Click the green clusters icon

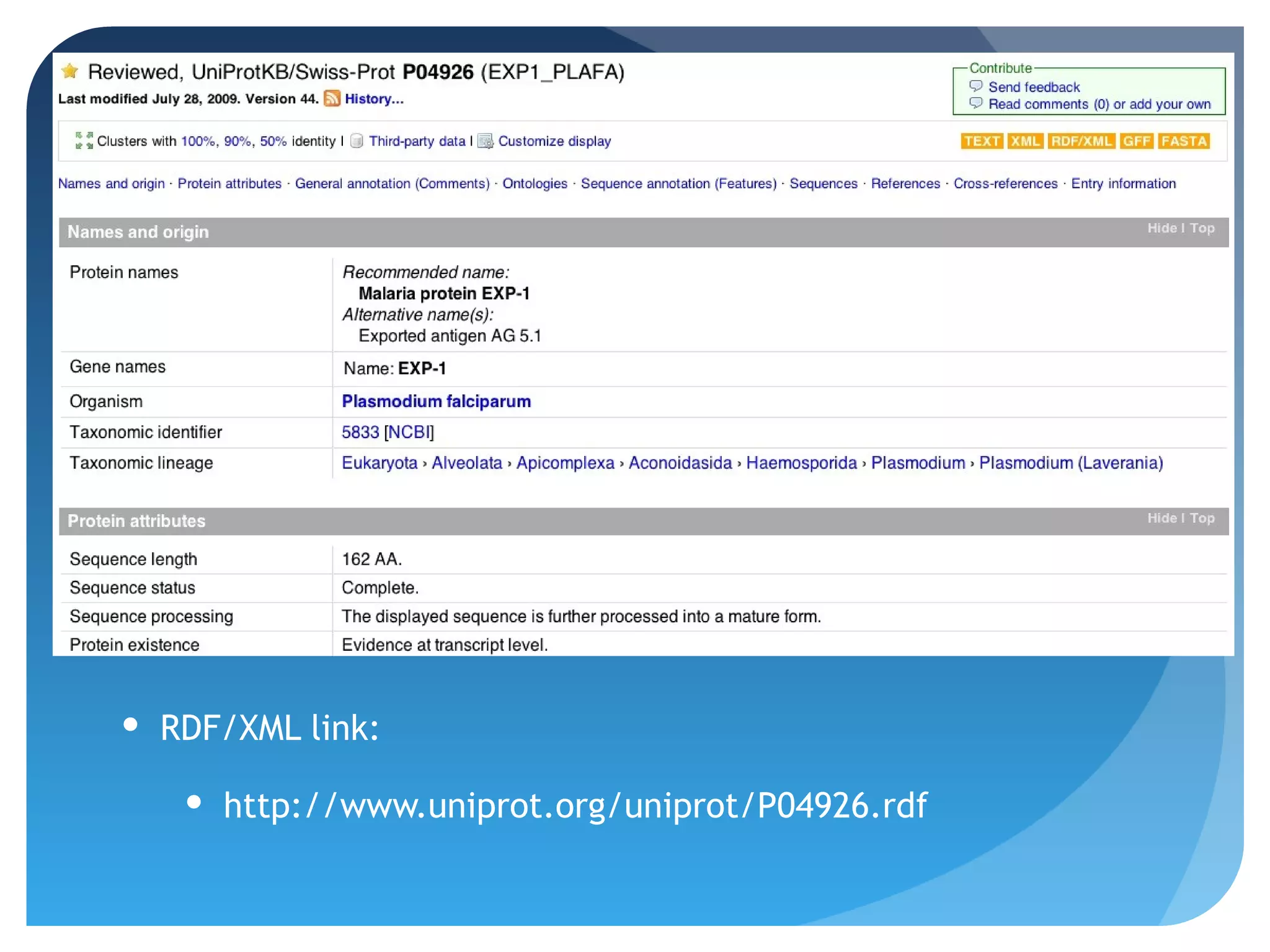pyautogui.click(x=84, y=141)
